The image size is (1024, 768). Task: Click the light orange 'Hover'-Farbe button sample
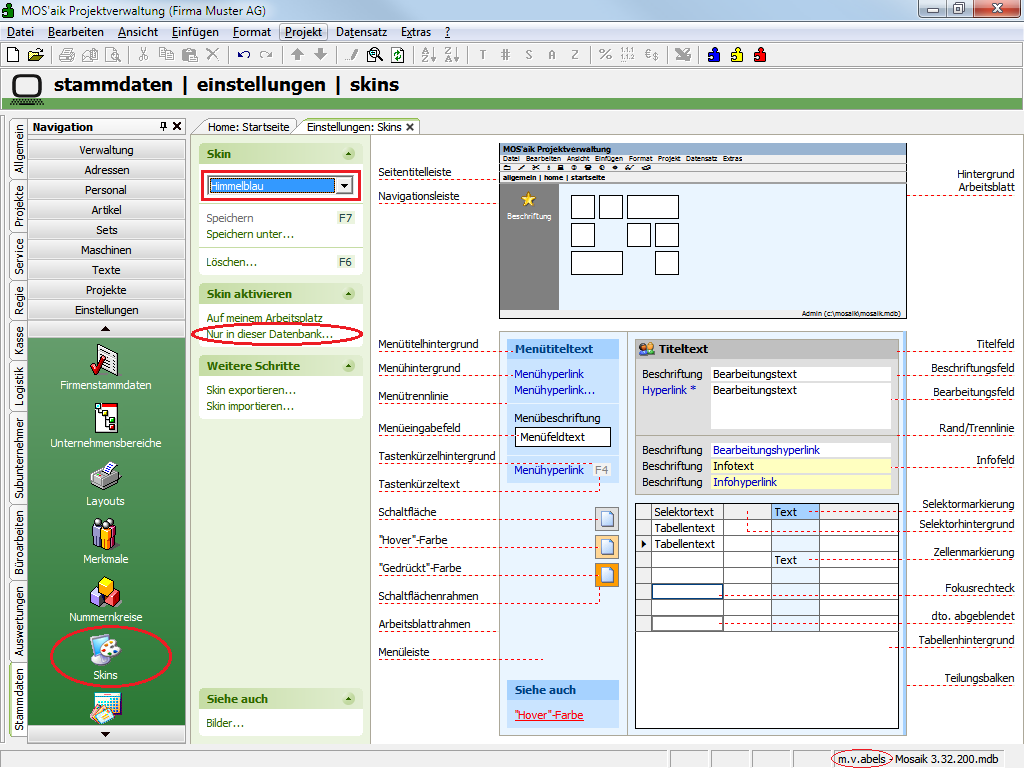(x=607, y=547)
